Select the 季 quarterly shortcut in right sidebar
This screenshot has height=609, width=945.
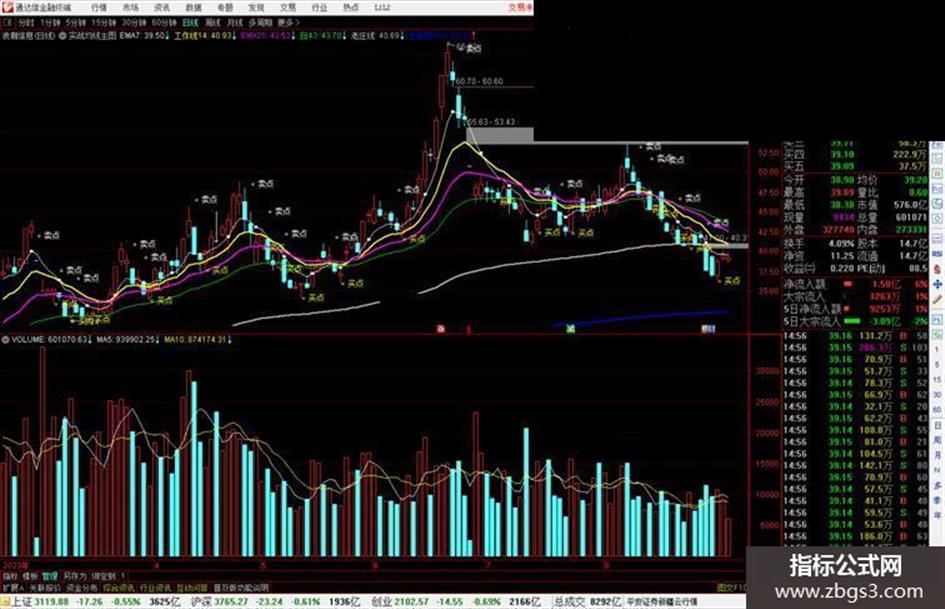(x=937, y=500)
